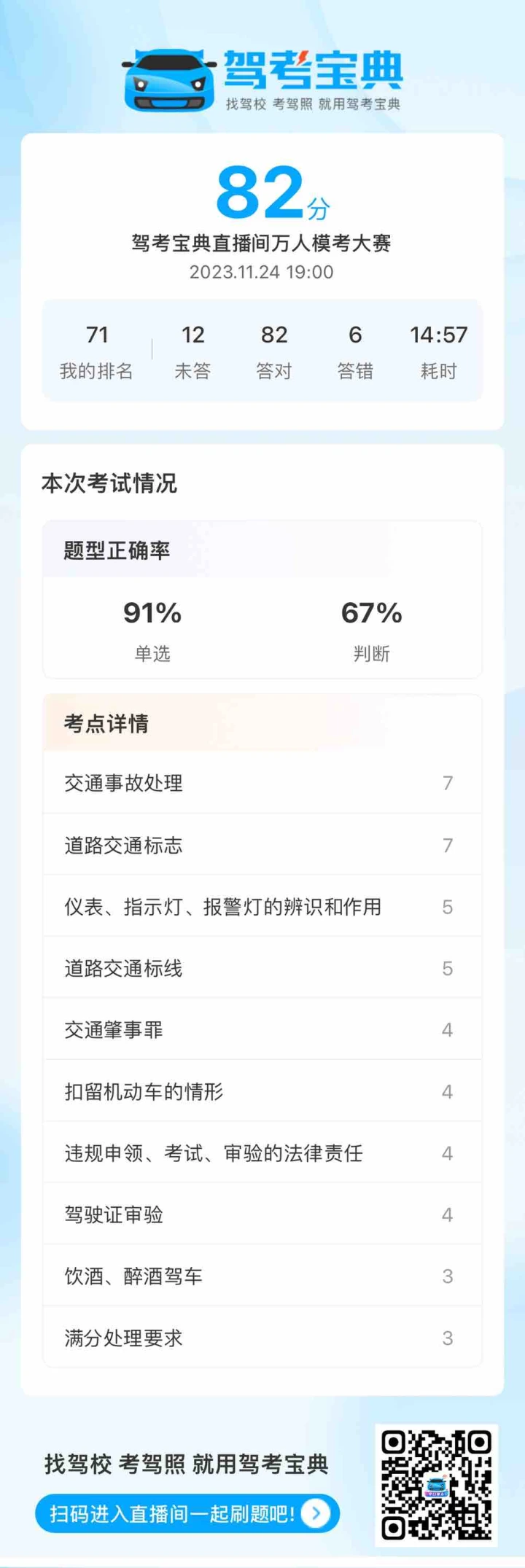Click the 驾考宝典 title logo text
525x1568 pixels.
point(314,70)
